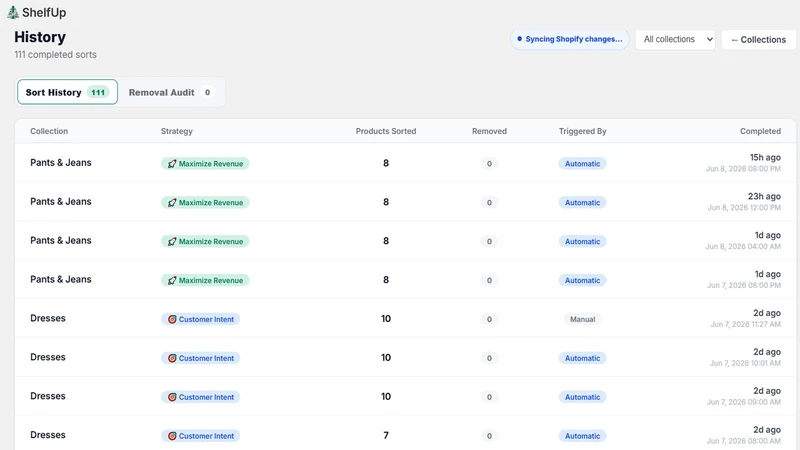The image size is (800, 450).
Task: Click the Strategy column header
Action: (x=177, y=131)
